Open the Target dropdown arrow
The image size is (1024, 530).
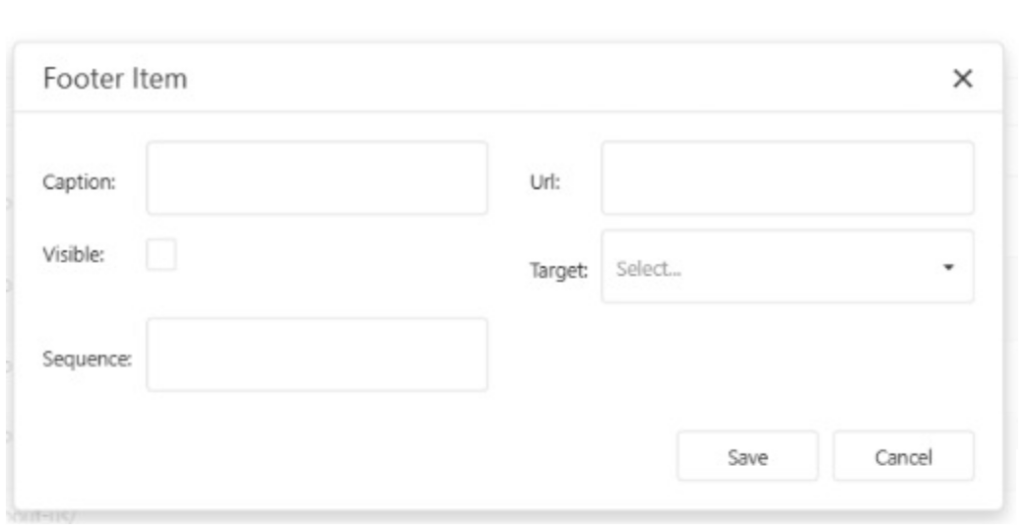click(x=949, y=268)
